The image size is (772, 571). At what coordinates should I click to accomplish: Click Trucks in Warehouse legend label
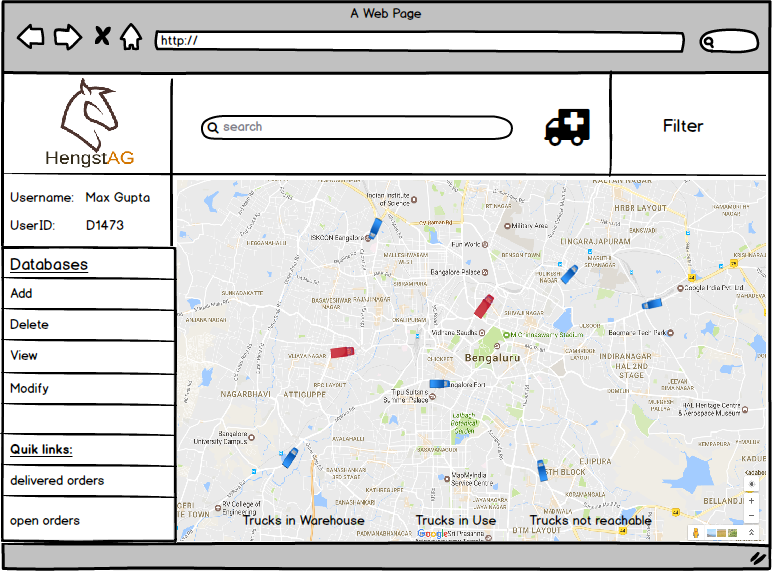point(304,520)
